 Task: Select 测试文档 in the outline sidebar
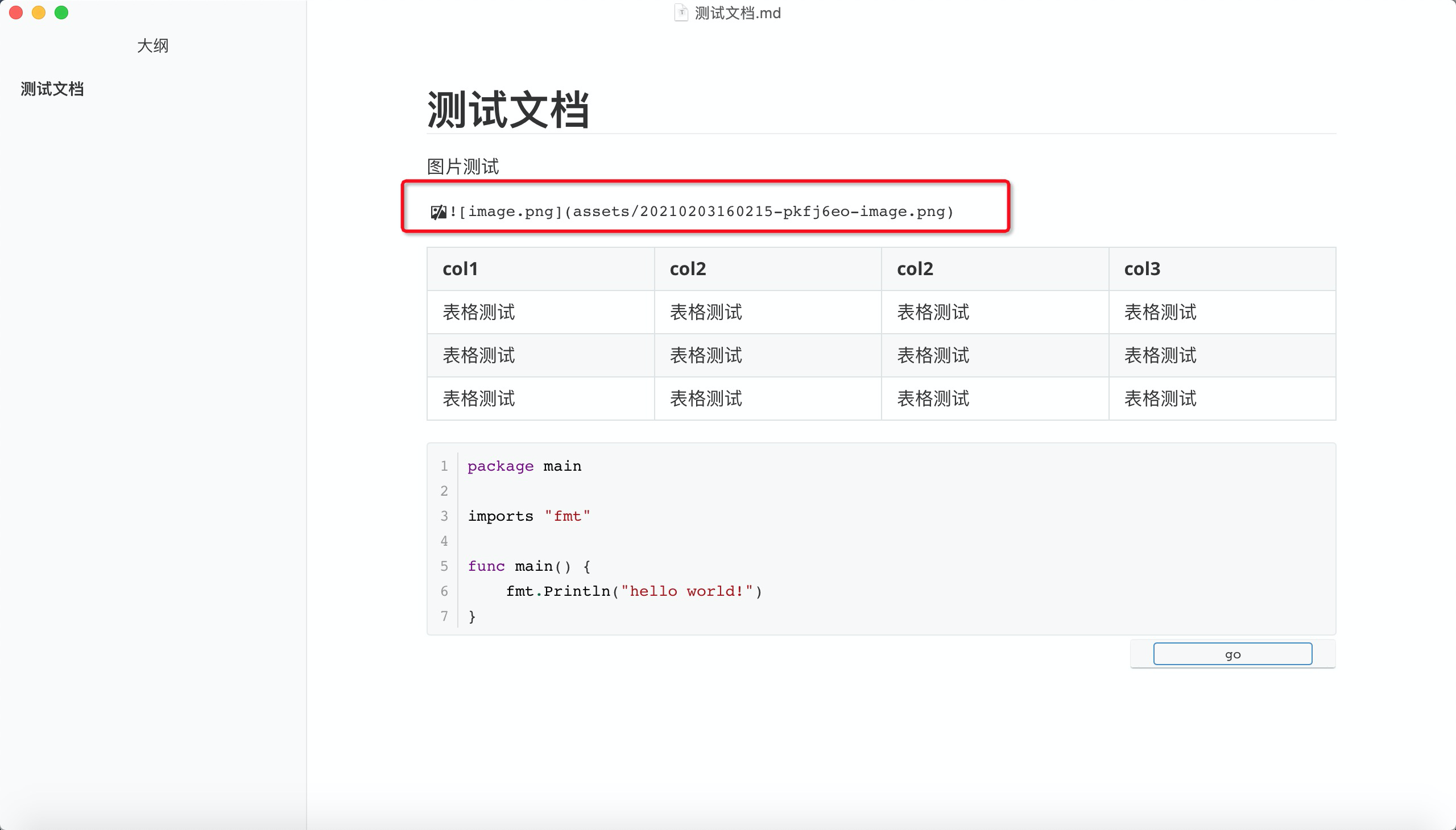[52, 89]
